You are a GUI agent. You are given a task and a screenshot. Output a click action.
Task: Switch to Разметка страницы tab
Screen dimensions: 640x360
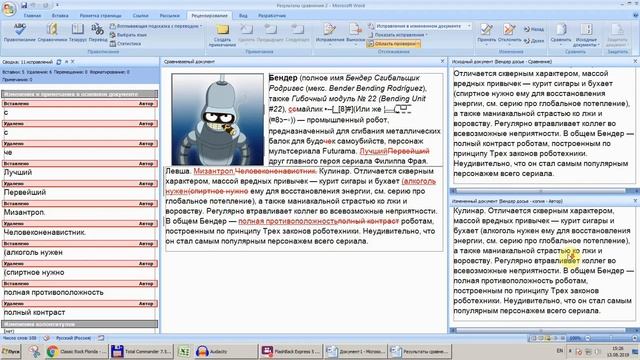click(x=100, y=16)
